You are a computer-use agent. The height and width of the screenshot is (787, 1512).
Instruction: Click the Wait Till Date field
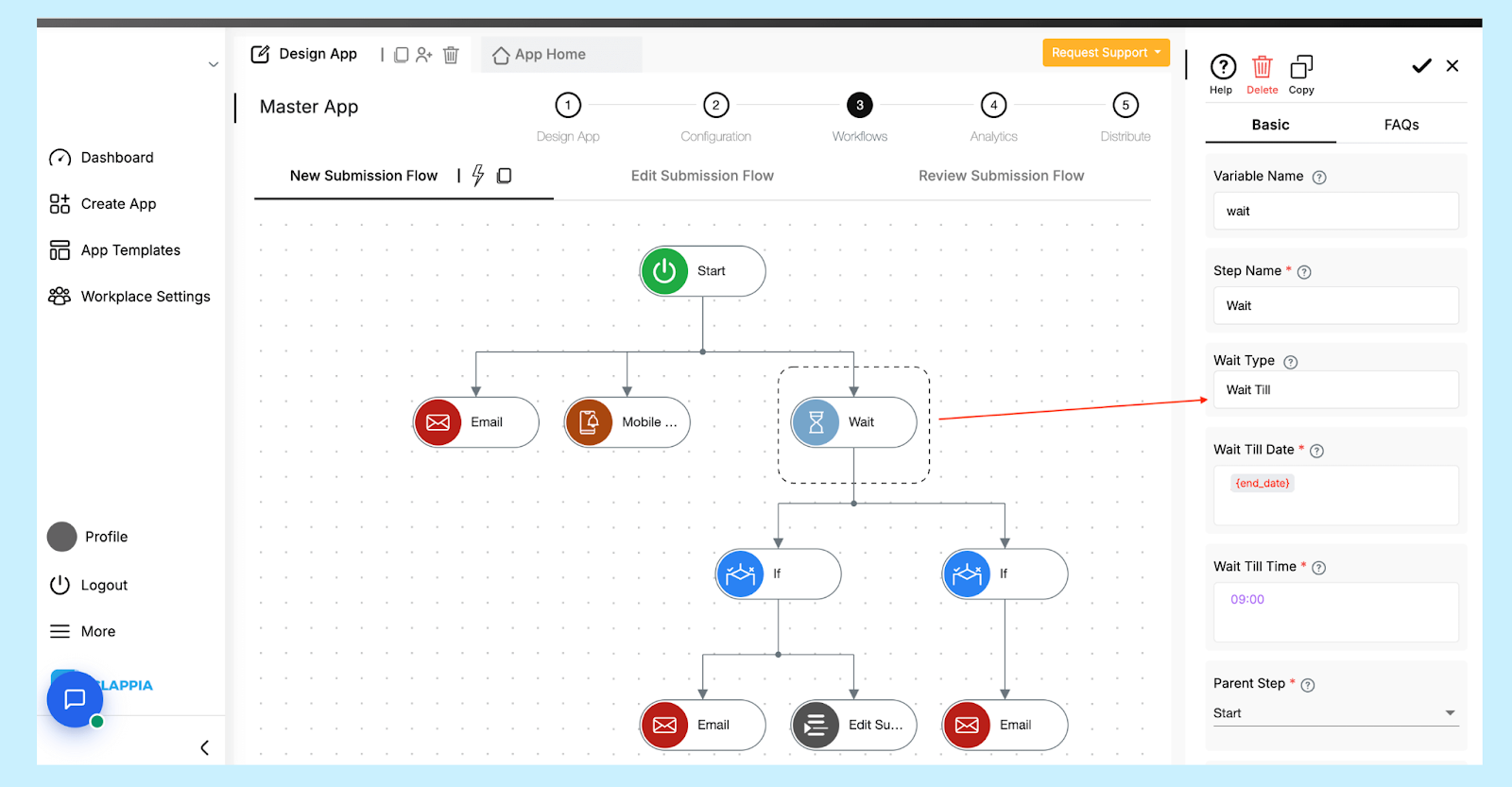point(1335,495)
